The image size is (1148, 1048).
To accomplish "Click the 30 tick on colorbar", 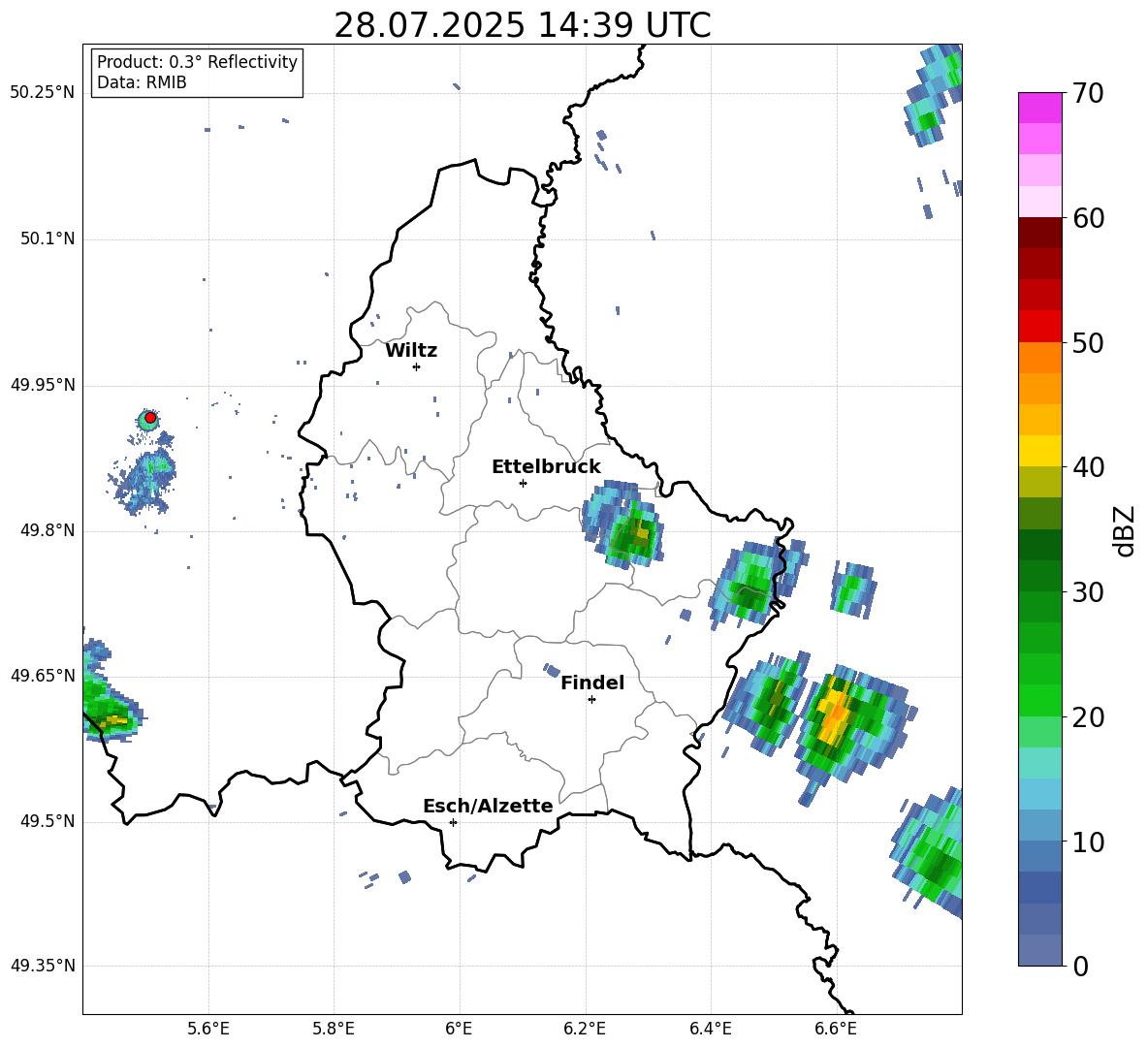I will (x=1088, y=592).
